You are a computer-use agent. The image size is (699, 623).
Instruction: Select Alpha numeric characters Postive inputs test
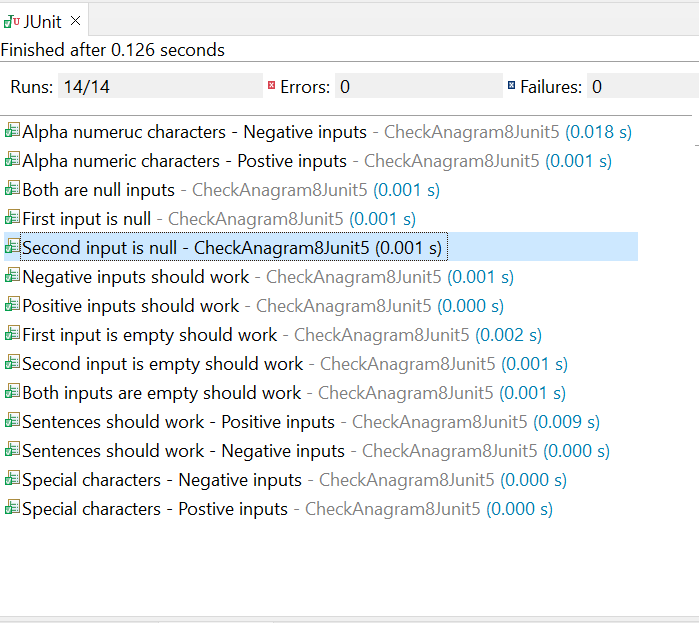click(x=184, y=160)
